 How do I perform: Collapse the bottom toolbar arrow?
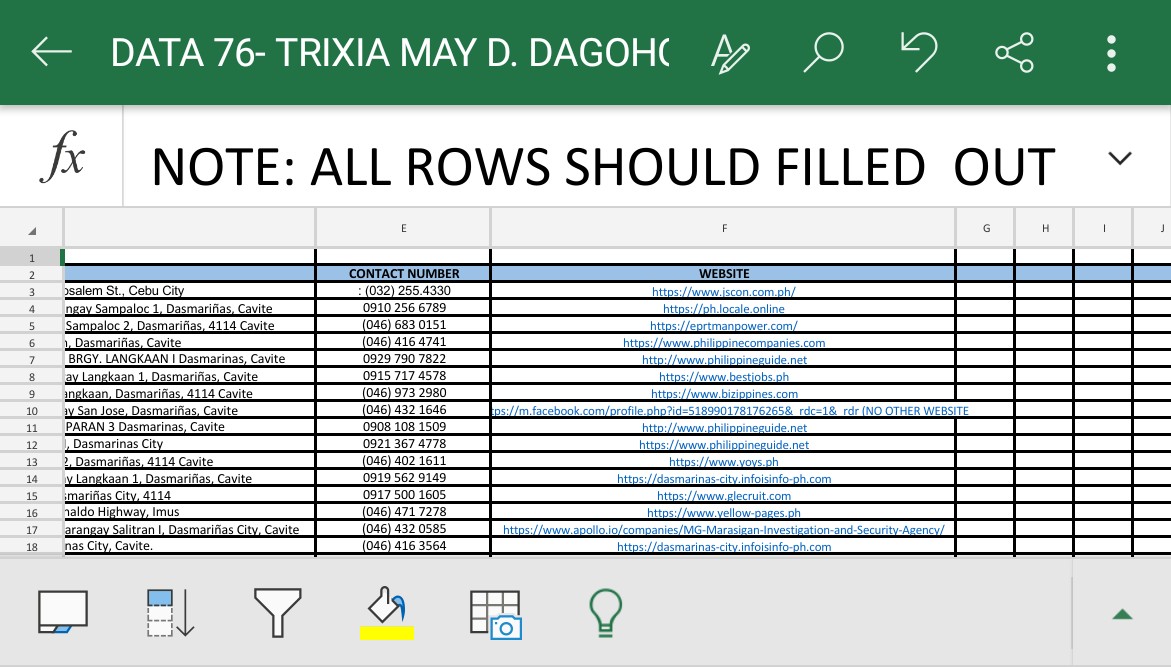1122,614
